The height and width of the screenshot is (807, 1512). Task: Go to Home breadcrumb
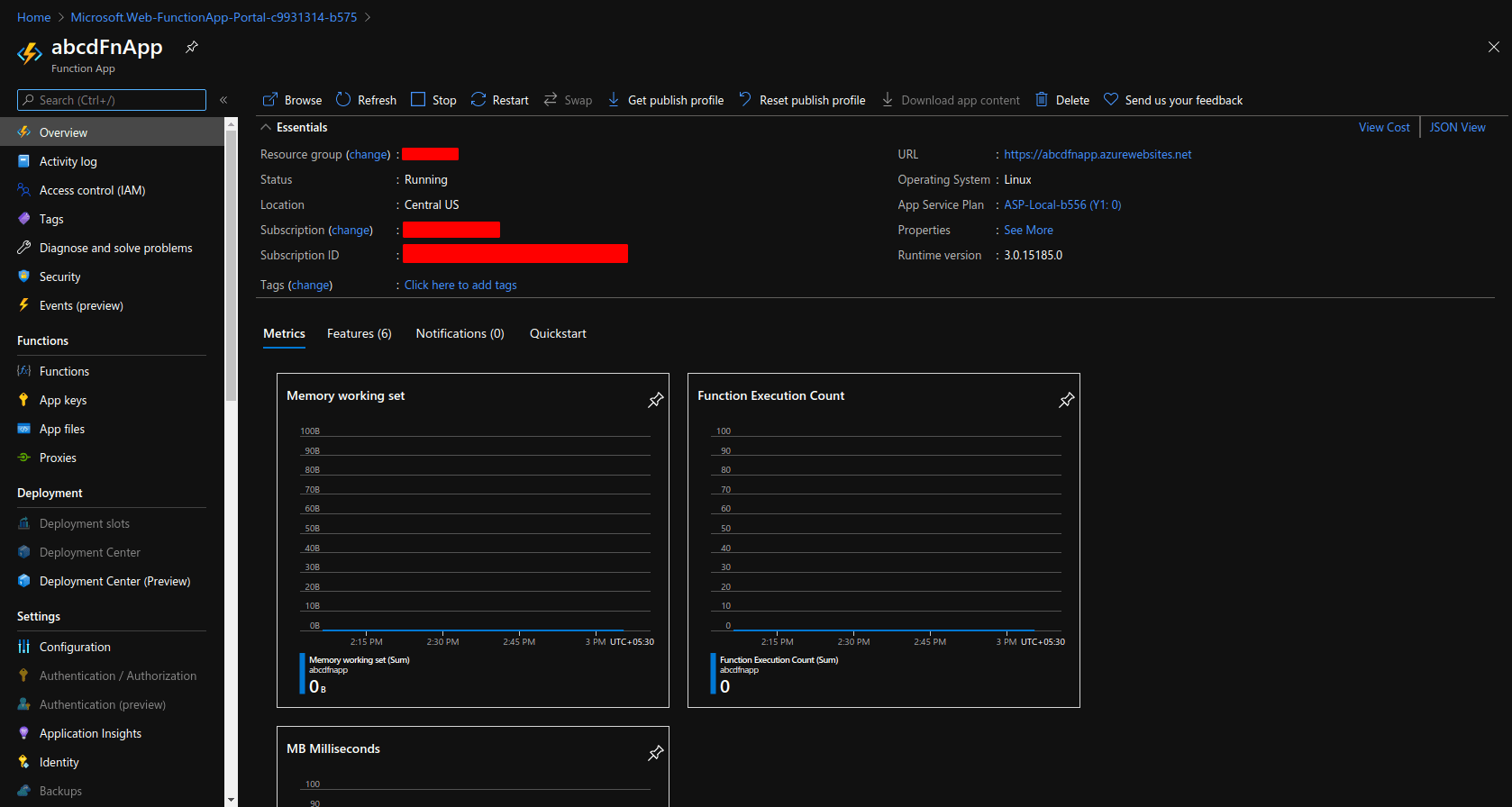(34, 17)
